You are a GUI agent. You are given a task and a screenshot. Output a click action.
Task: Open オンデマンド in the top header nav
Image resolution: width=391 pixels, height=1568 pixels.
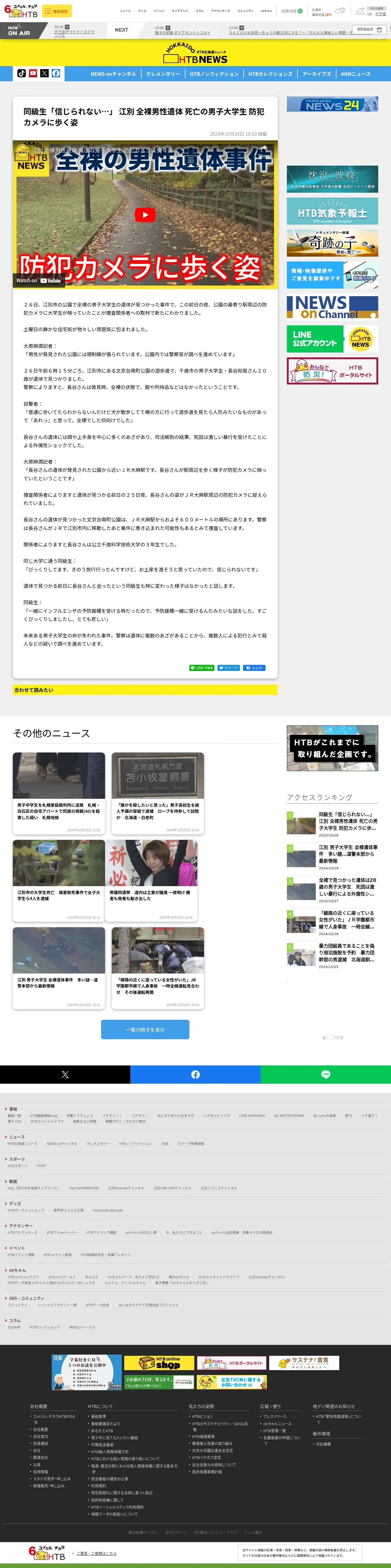(180, 11)
